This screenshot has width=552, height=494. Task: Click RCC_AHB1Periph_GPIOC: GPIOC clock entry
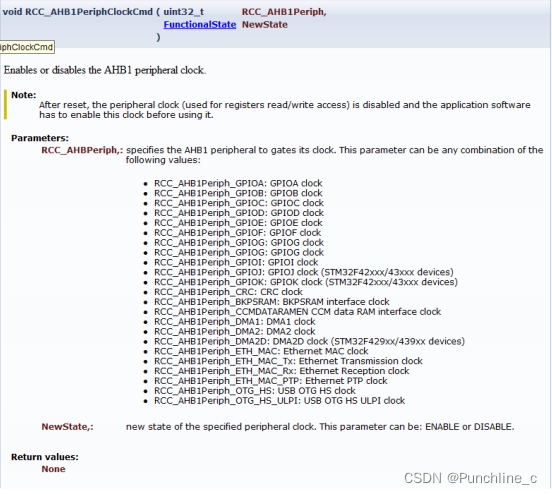tap(239, 203)
